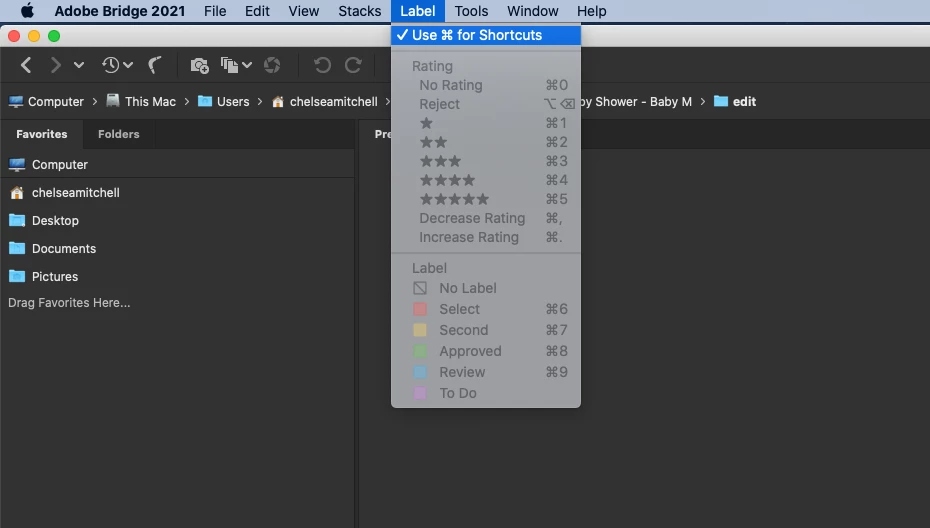Expand chevron before the edit breadcrumb
Screen dimensions: 930x528
[x=703, y=101]
